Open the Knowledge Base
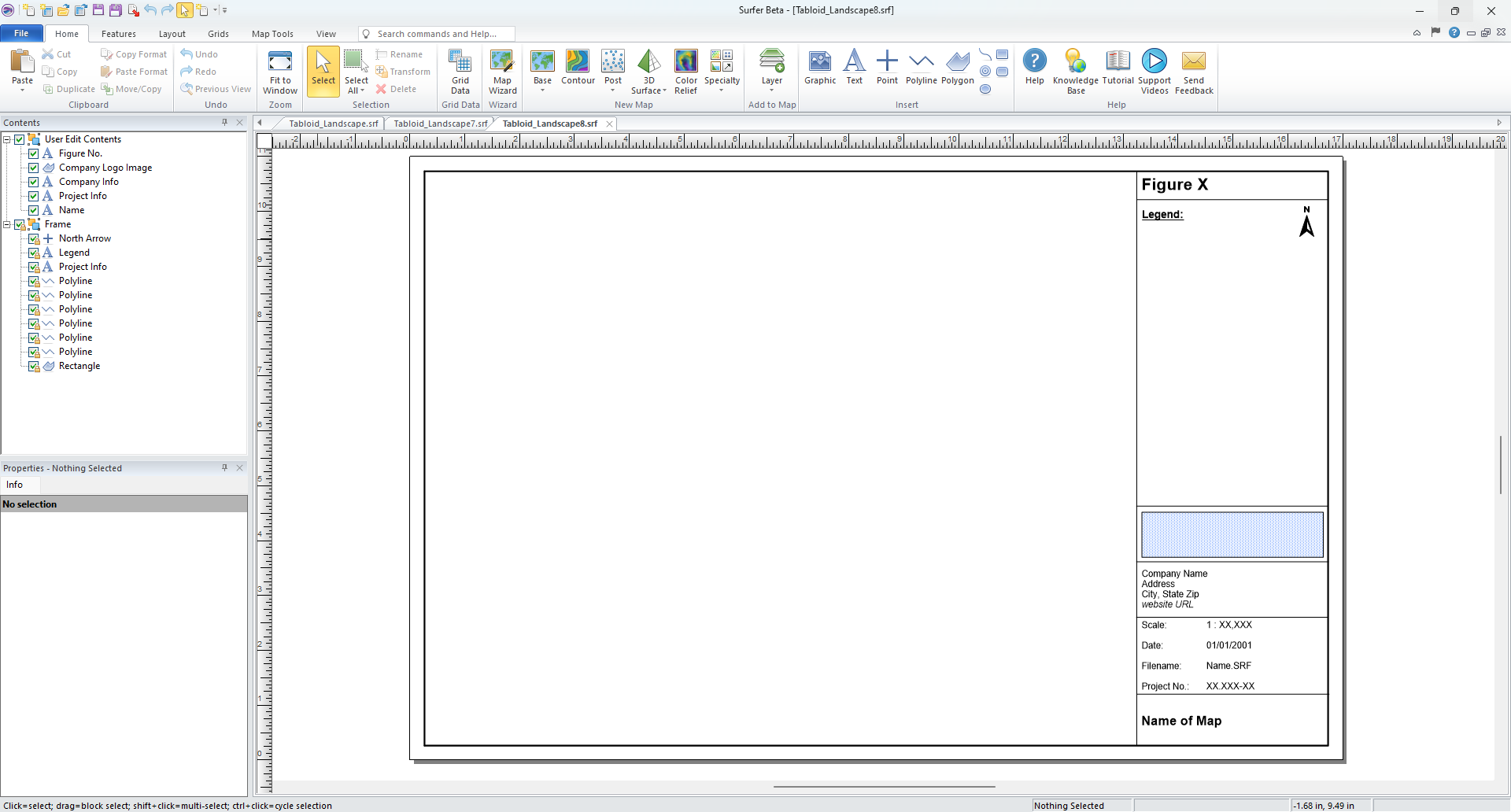 coord(1074,69)
